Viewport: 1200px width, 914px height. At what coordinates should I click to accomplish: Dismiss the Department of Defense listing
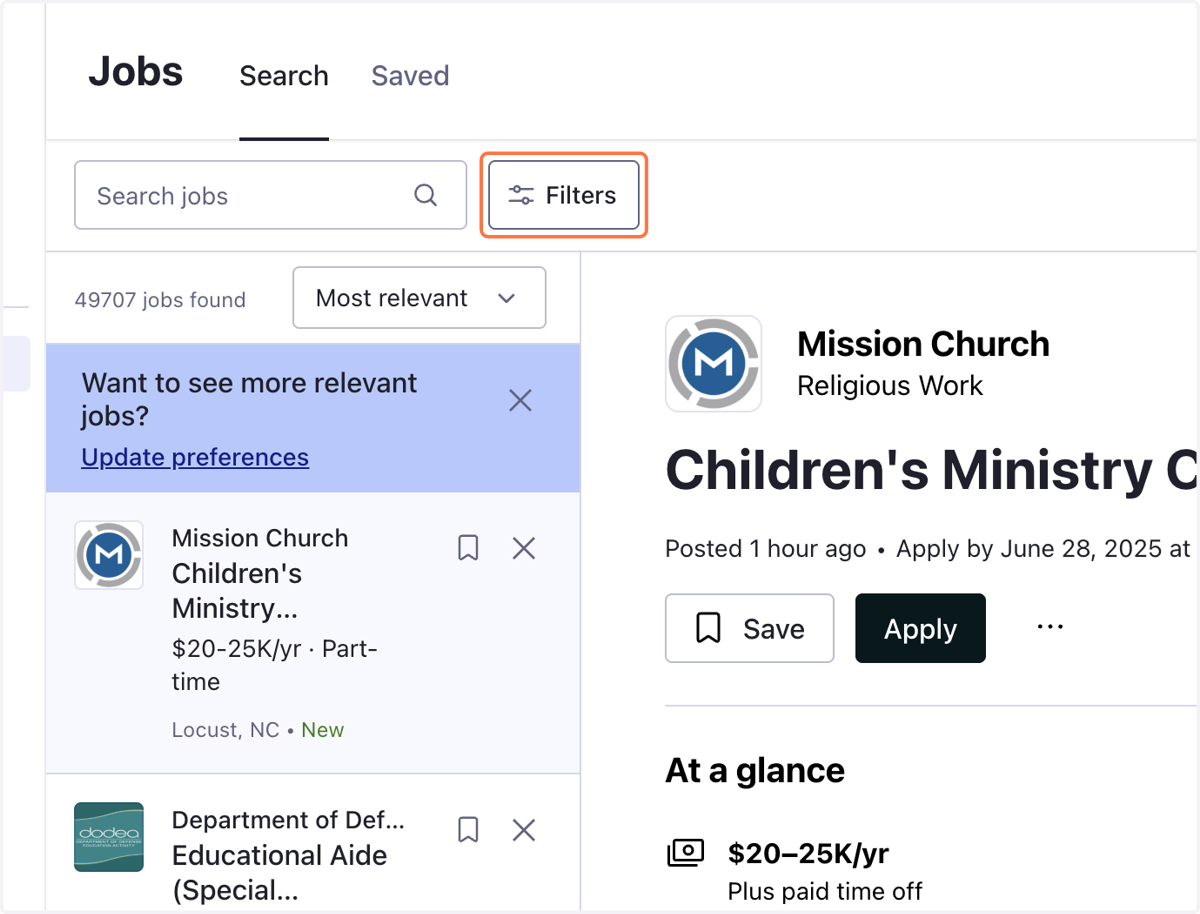point(524,830)
